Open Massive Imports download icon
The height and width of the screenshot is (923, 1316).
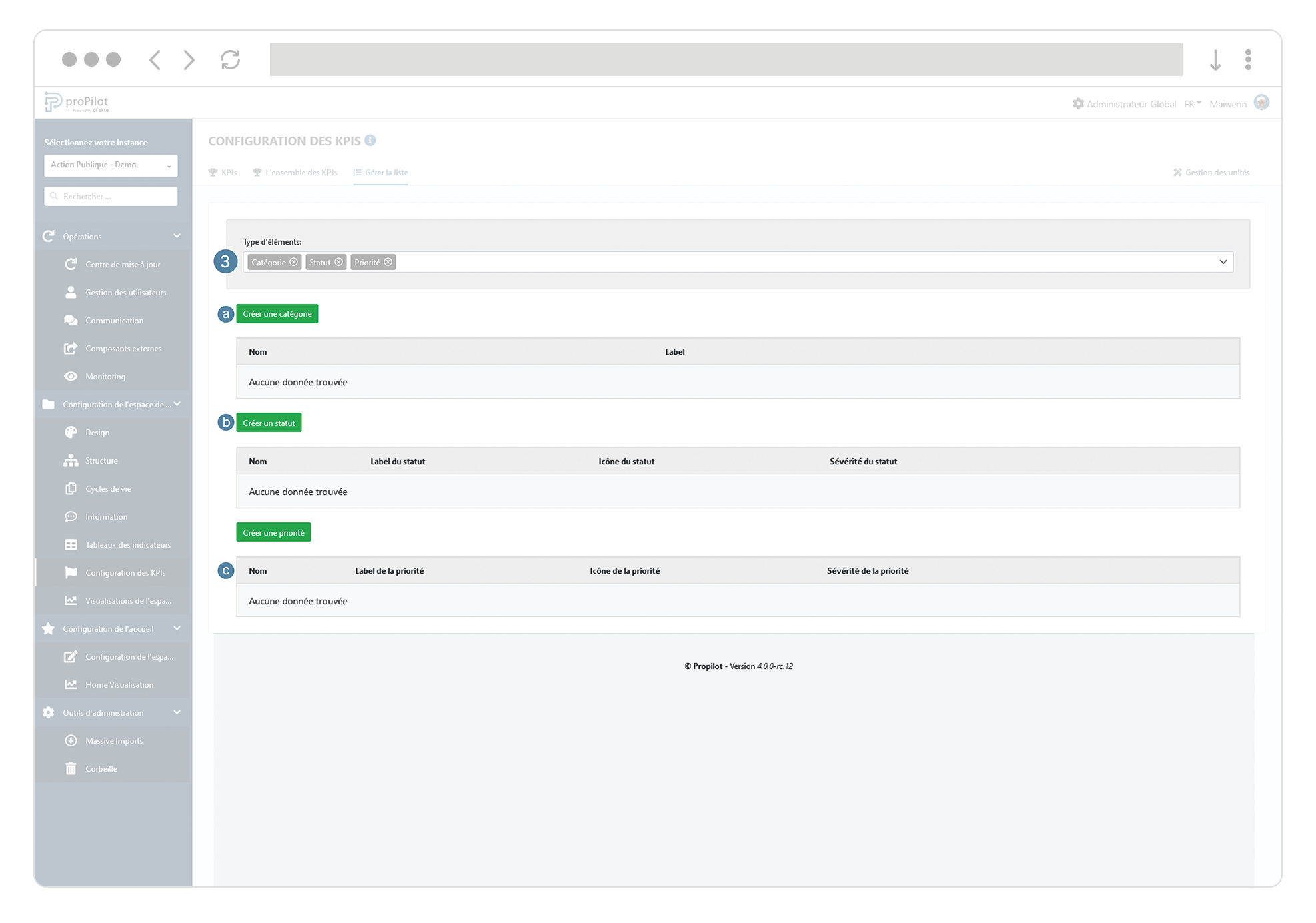pyautogui.click(x=71, y=740)
